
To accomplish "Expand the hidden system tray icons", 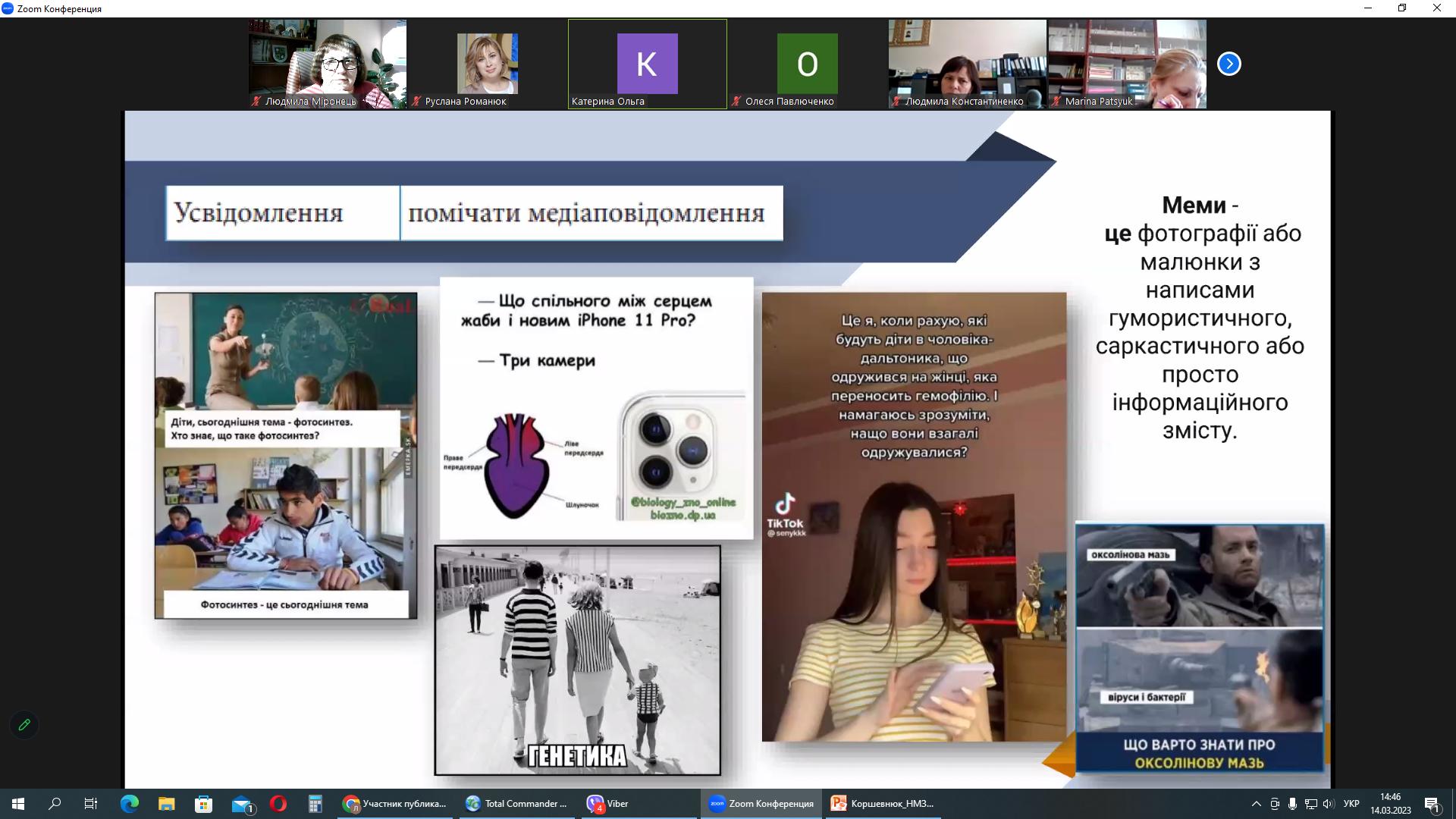I will (1256, 803).
